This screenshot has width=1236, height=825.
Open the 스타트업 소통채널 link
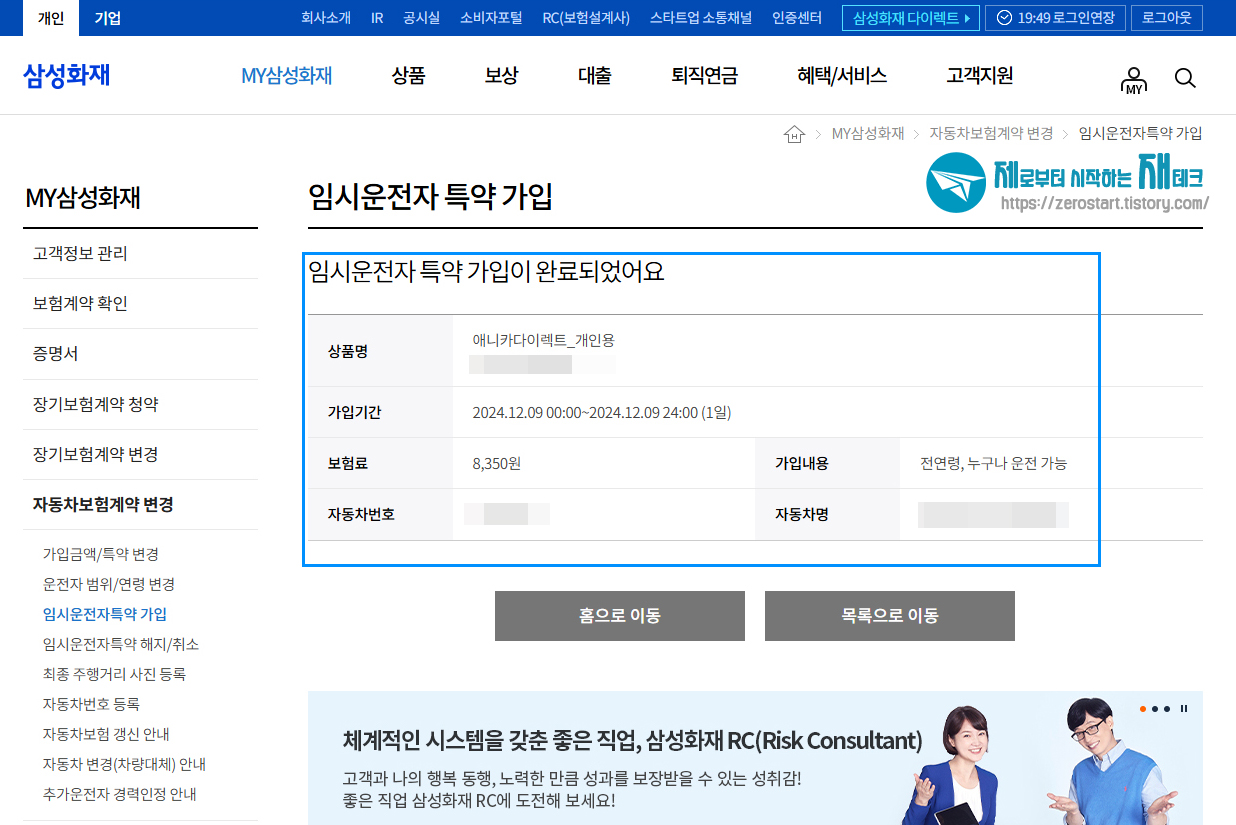point(702,18)
